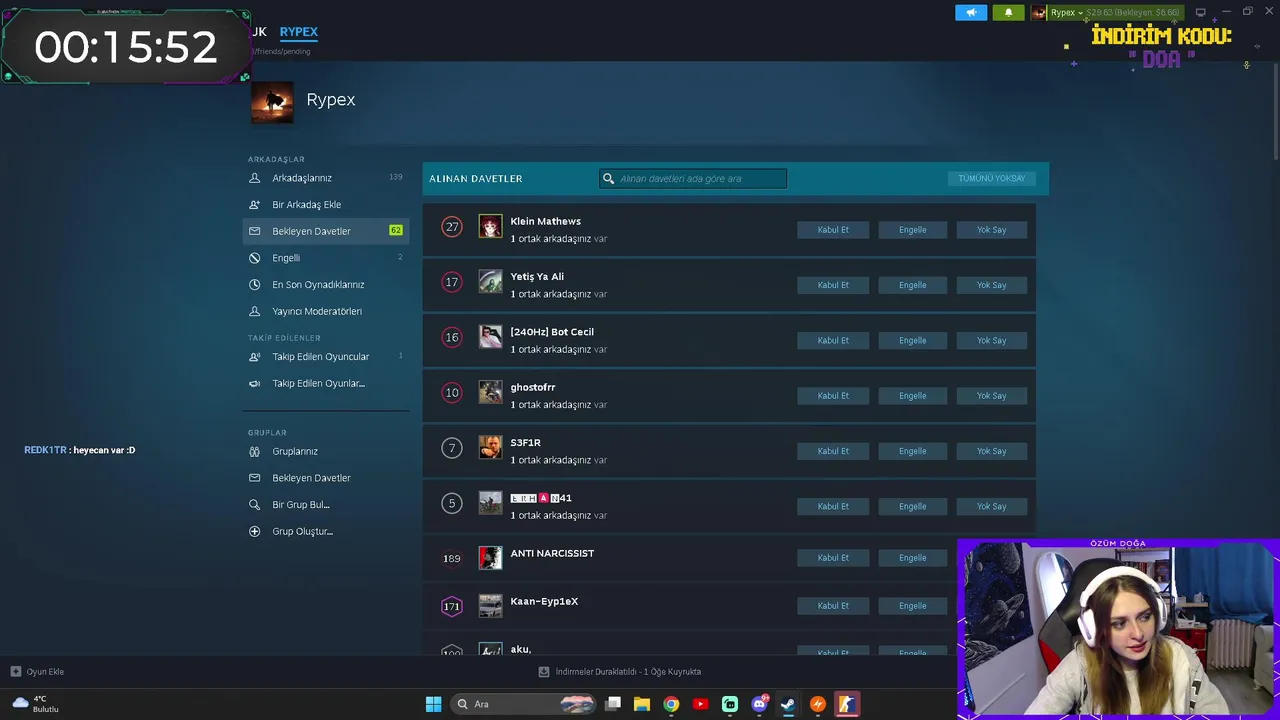Screen dimensions: 1280x720
Task: Open Steam announcements megaphone icon
Action: (971, 12)
